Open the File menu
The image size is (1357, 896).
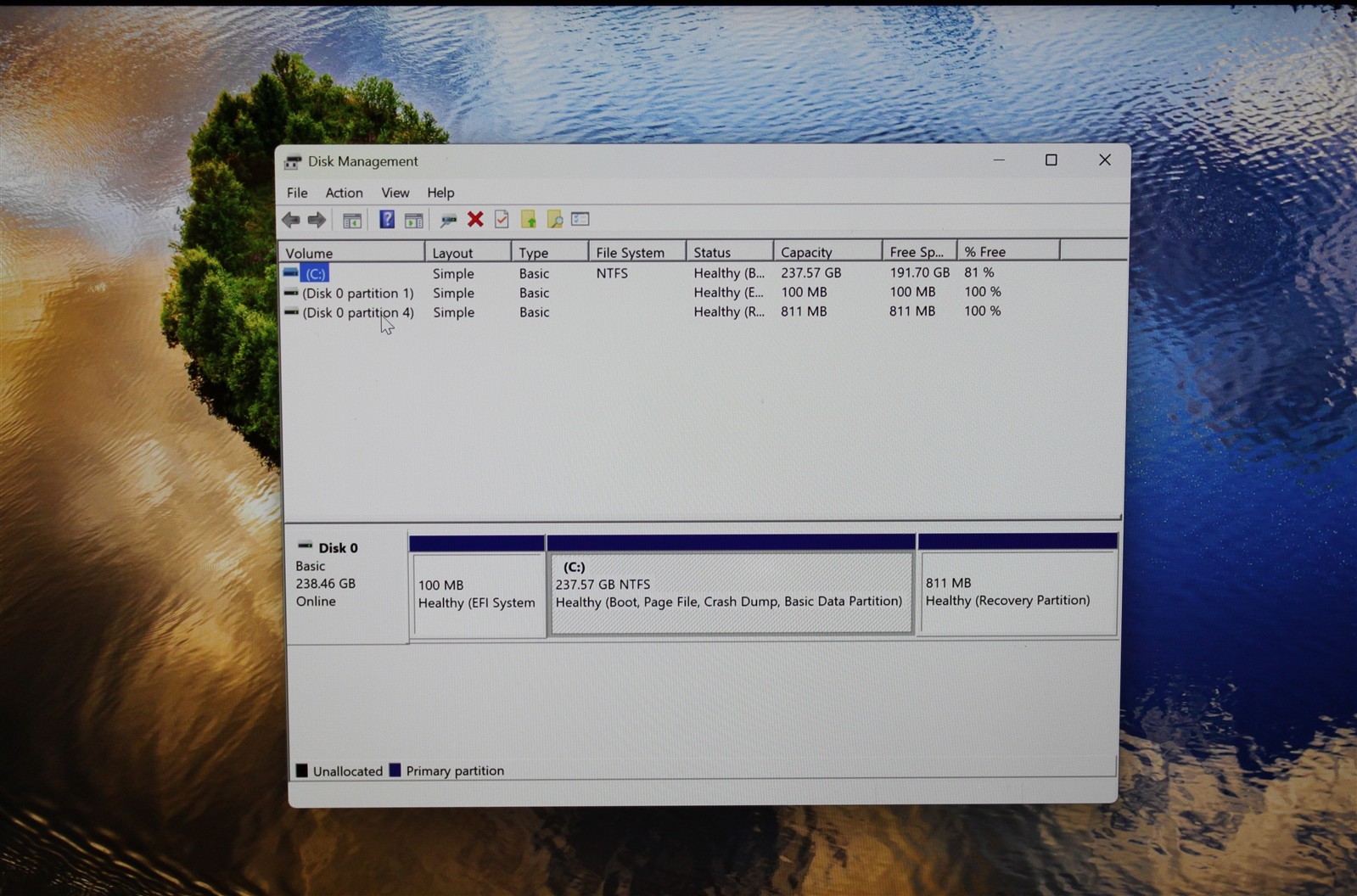click(297, 193)
